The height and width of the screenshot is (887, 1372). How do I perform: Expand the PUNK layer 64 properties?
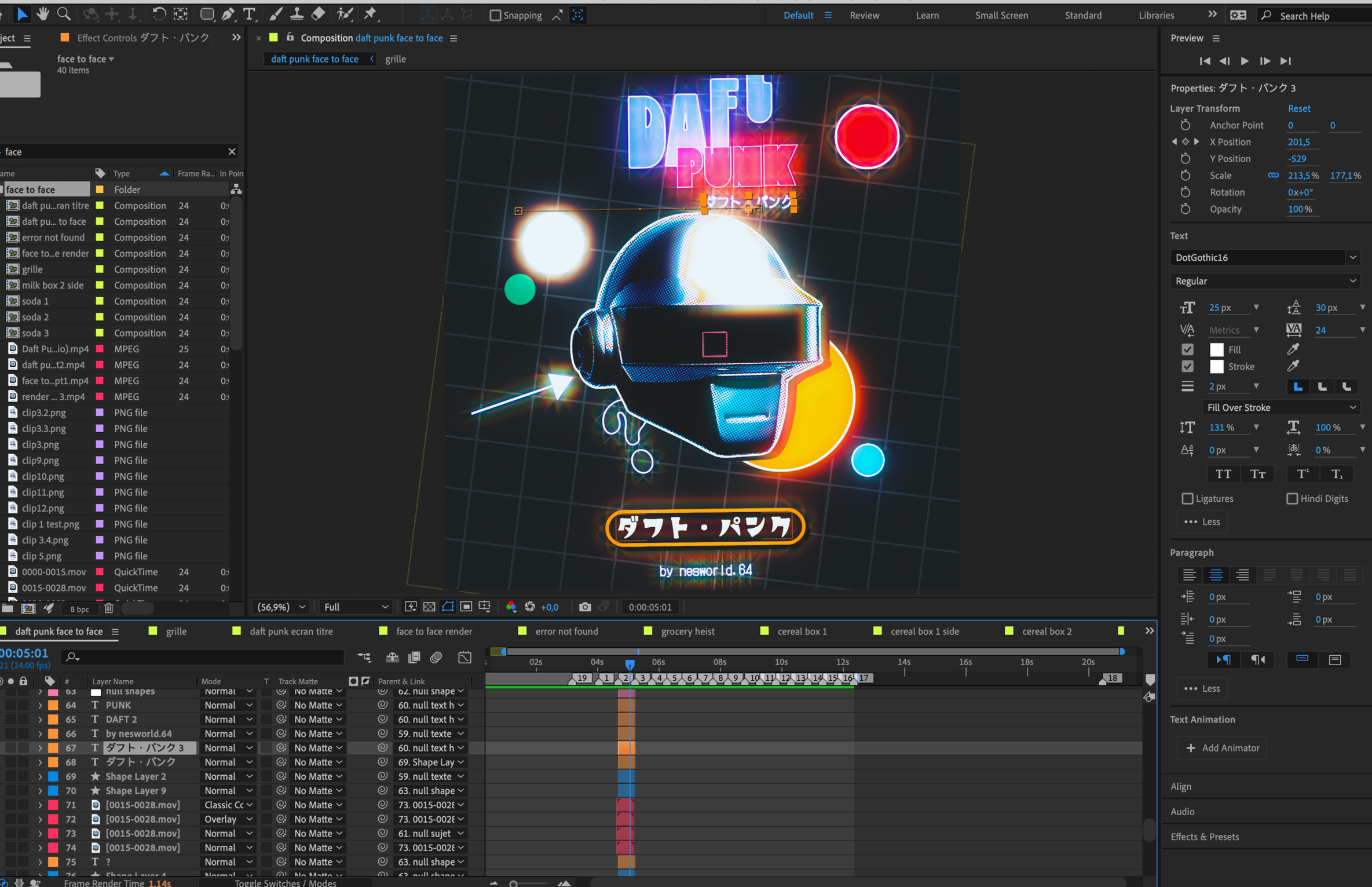click(40, 705)
